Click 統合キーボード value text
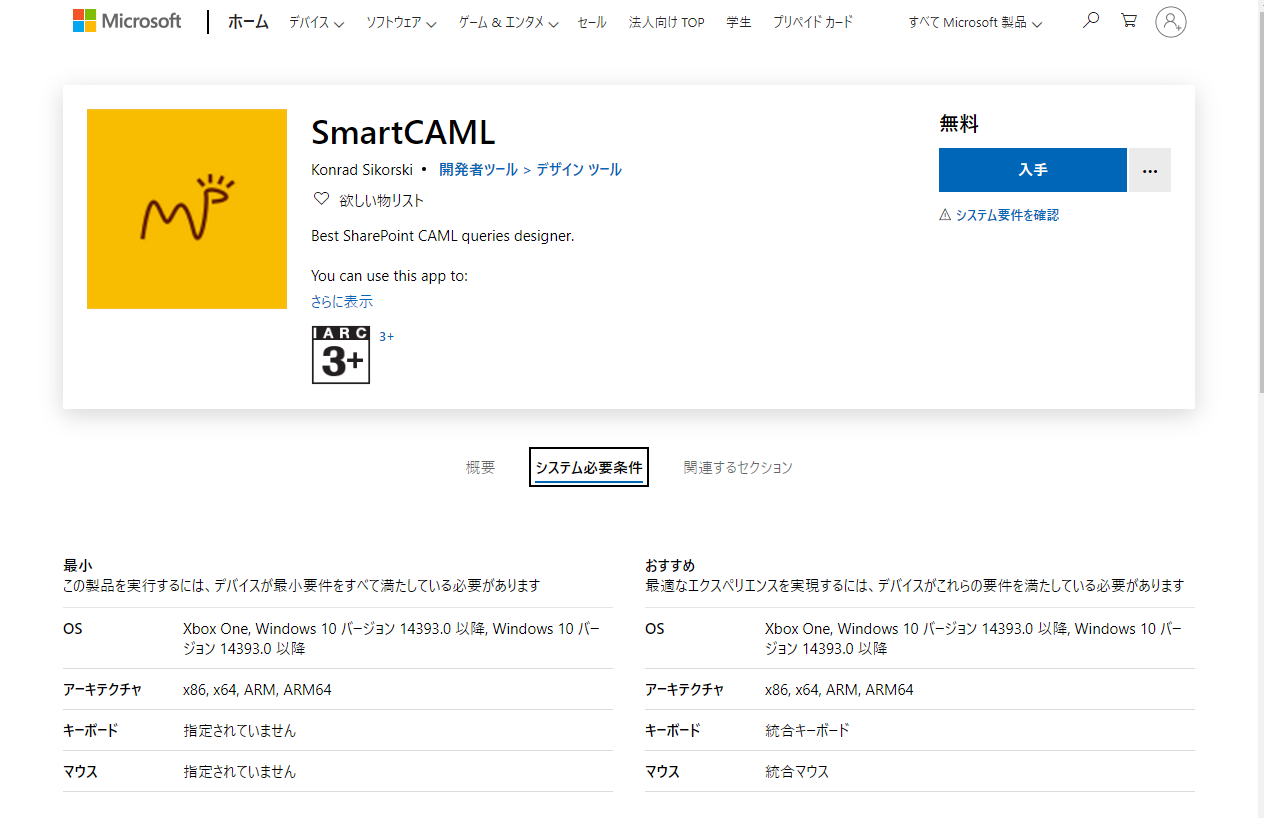Viewport: 1264px width, 818px height. pyautogui.click(x=807, y=730)
